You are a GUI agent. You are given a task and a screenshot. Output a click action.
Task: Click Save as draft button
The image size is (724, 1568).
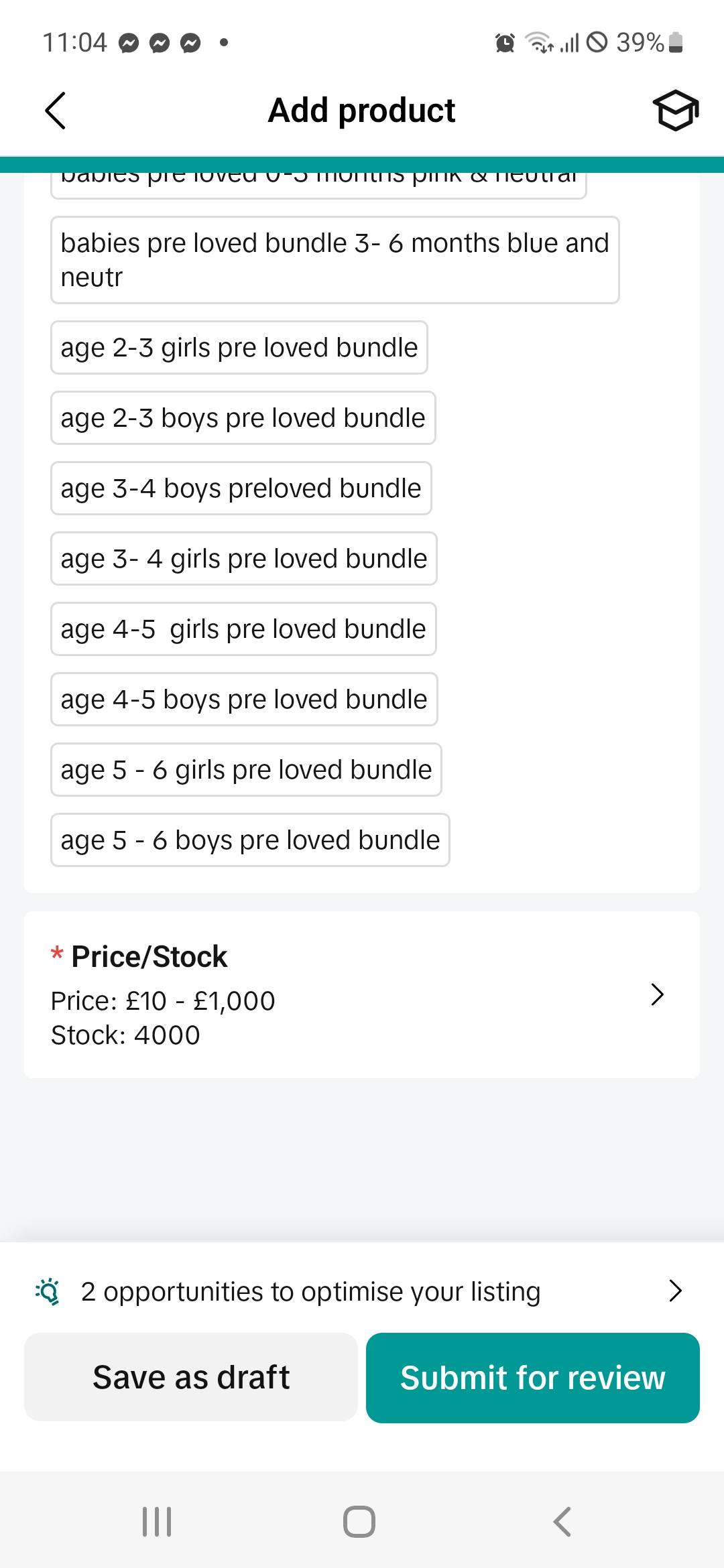click(191, 1377)
